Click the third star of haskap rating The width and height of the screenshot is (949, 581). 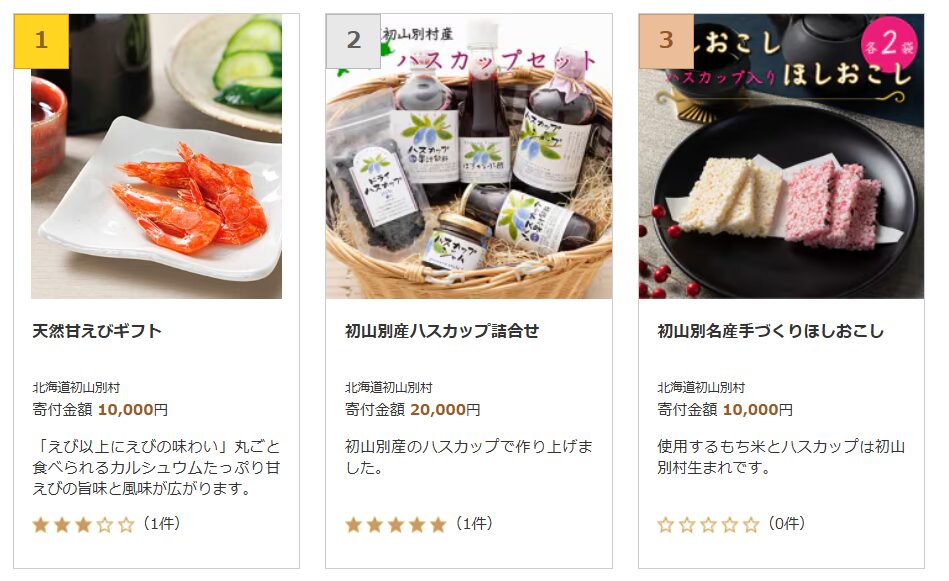point(396,525)
